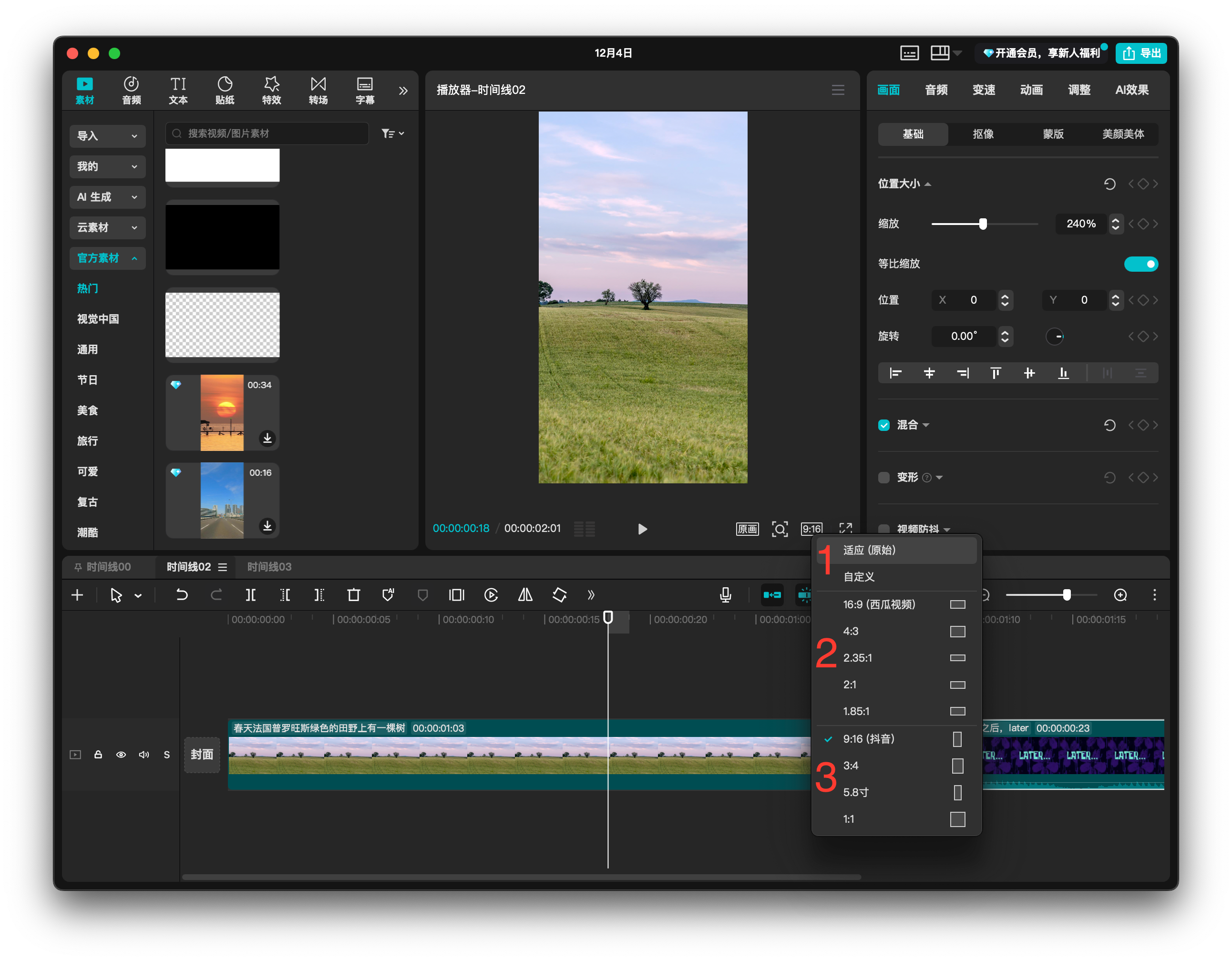Open the 9:16 aspect ratio dropdown
Screen dimensions: 1232x961
pos(812,529)
